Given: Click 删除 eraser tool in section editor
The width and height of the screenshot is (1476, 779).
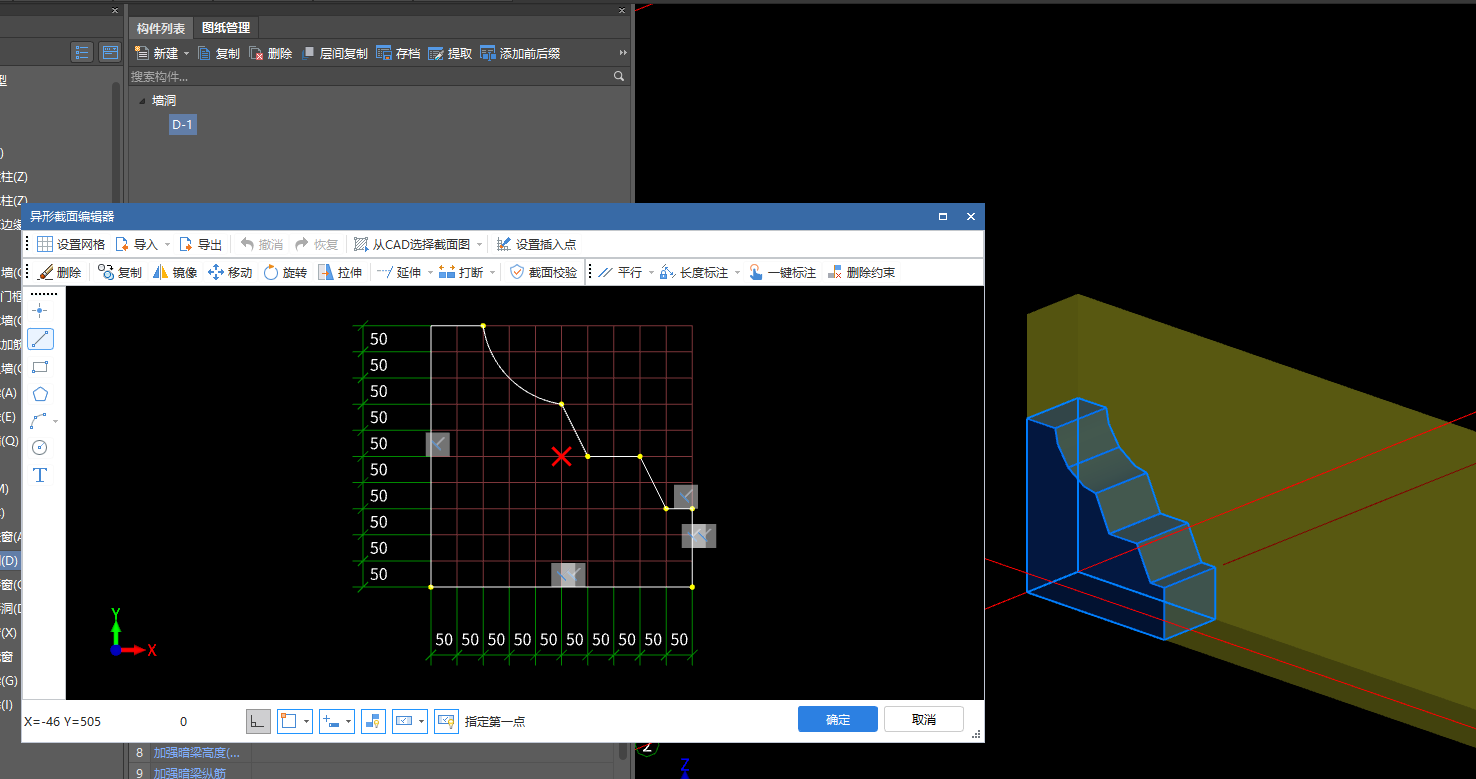Looking at the screenshot, I should [60, 272].
